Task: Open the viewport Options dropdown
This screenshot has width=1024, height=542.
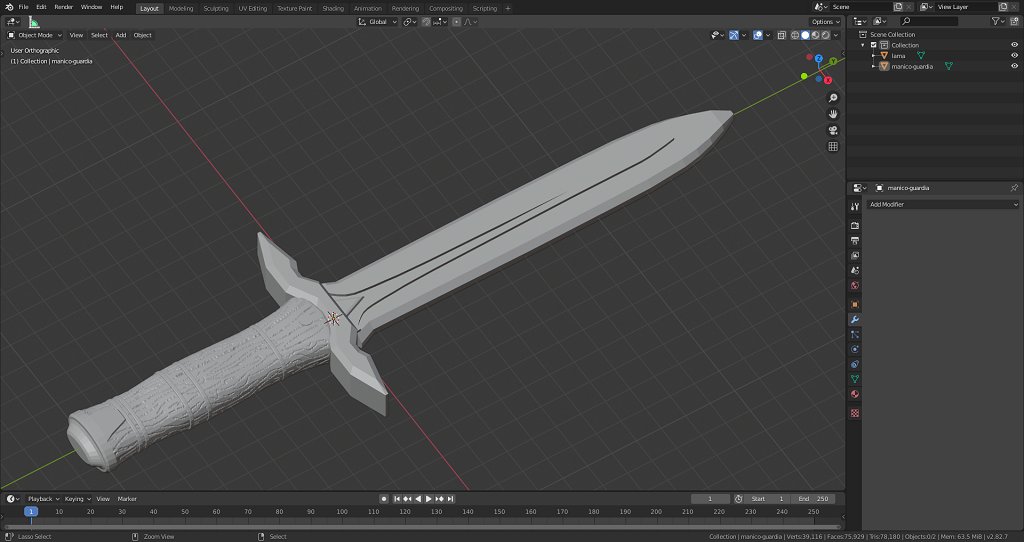Action: (825, 22)
